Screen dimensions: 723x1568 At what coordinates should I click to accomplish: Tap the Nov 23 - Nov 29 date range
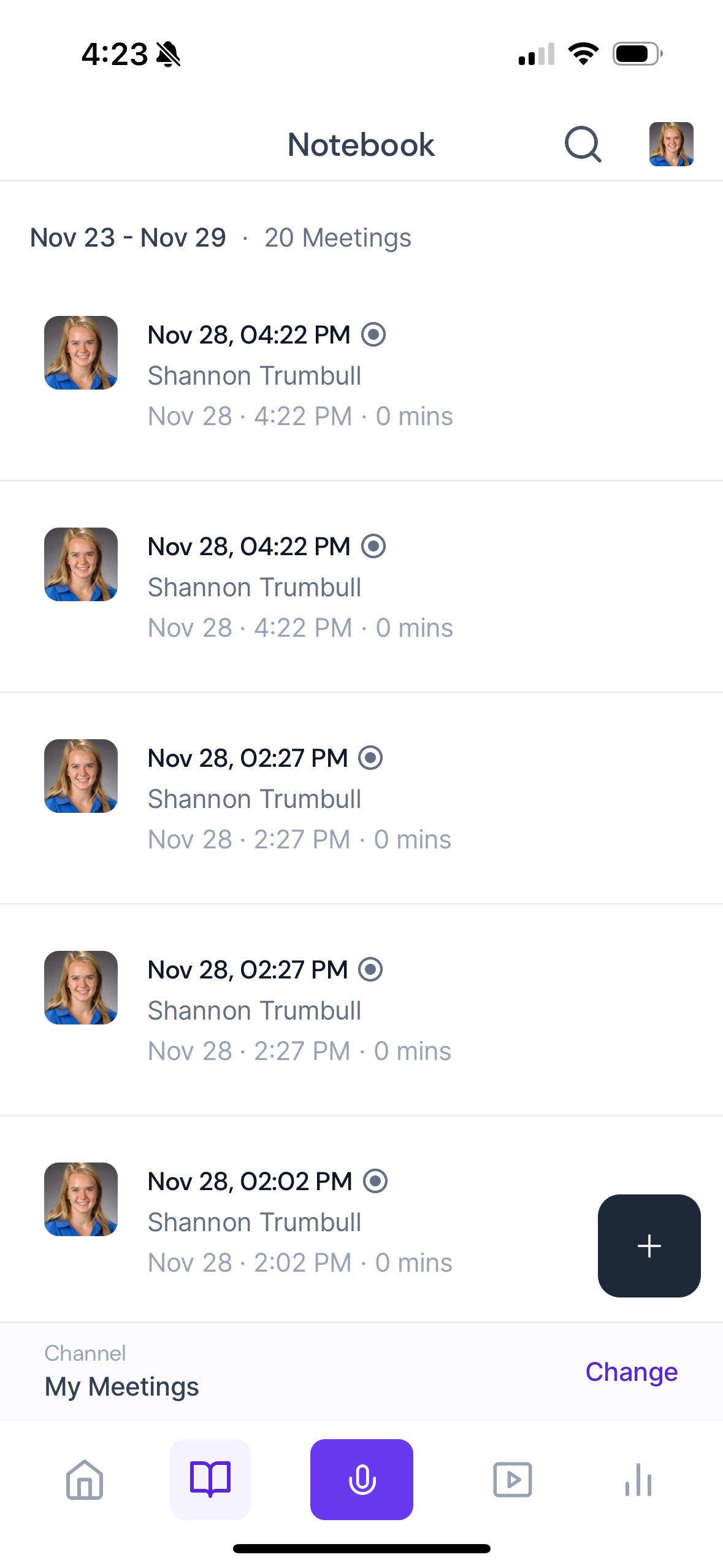click(128, 238)
